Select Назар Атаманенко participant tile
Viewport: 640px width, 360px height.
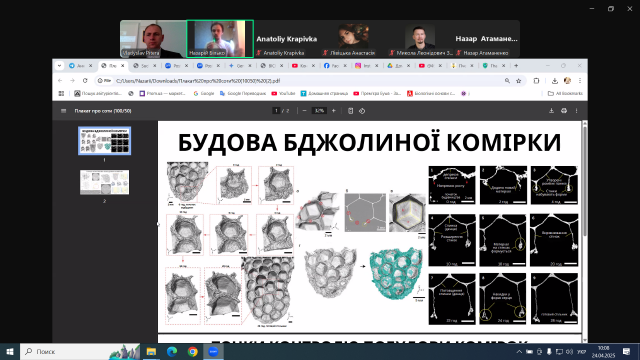[x=487, y=39]
